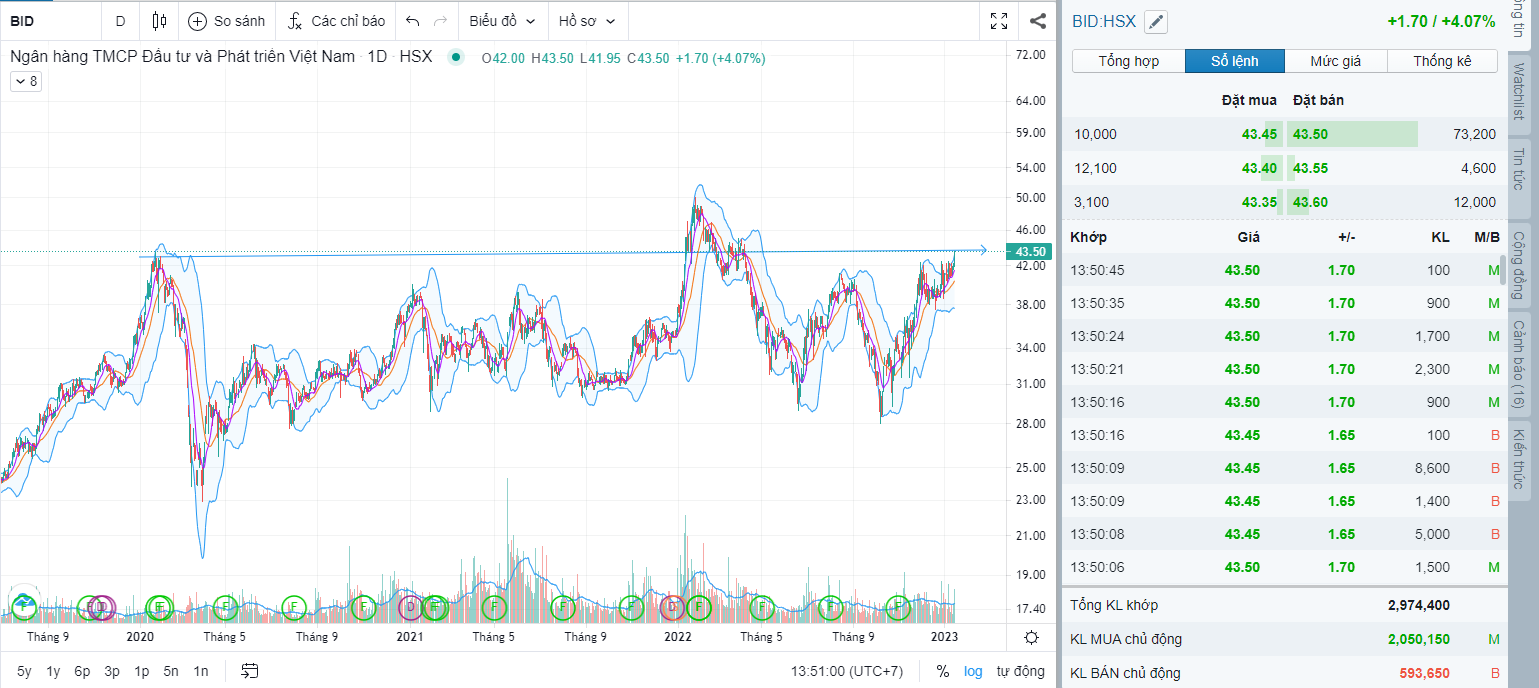Switch to the Thống kê tab

1442,61
